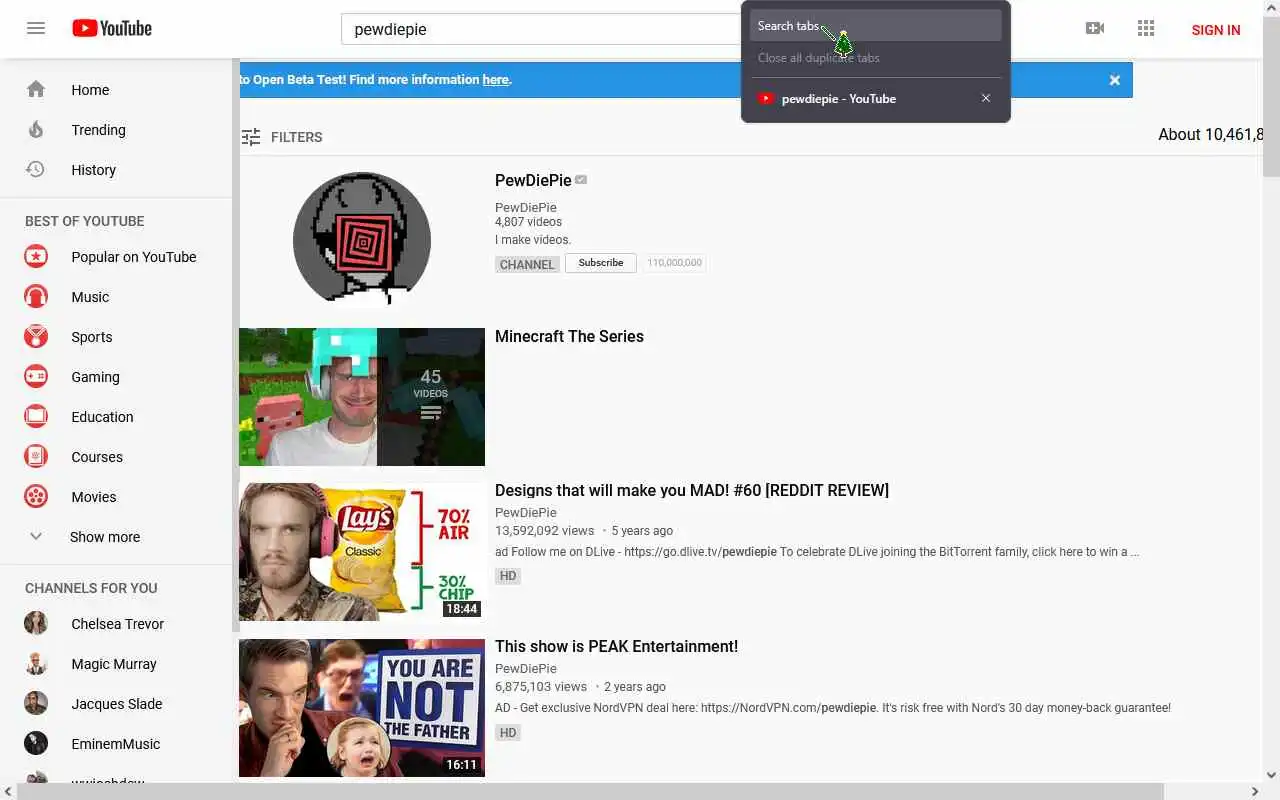
Task: Dismiss the blue beta test banner
Action: (1115, 80)
